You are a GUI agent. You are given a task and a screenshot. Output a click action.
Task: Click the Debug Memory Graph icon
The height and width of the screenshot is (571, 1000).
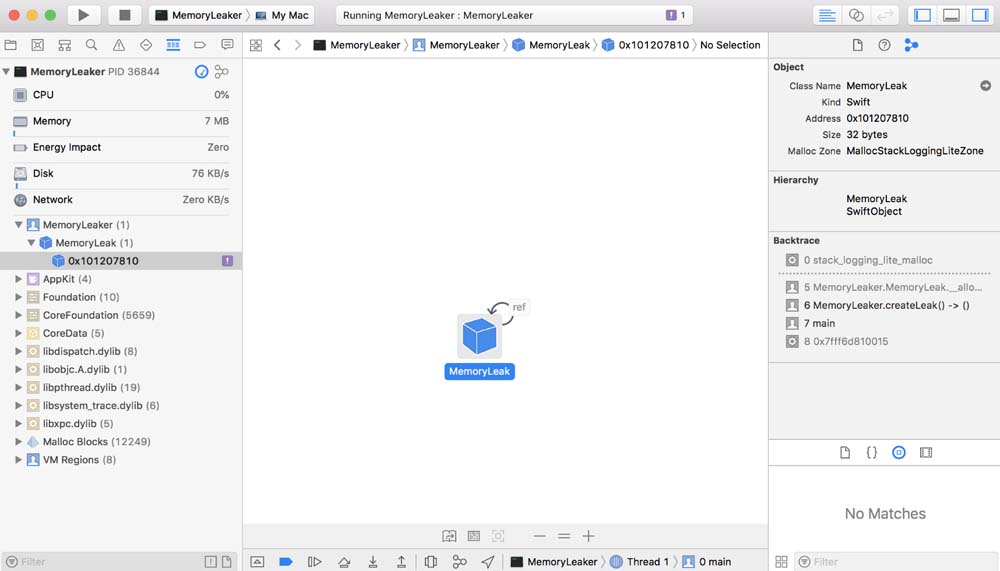[x=459, y=562]
